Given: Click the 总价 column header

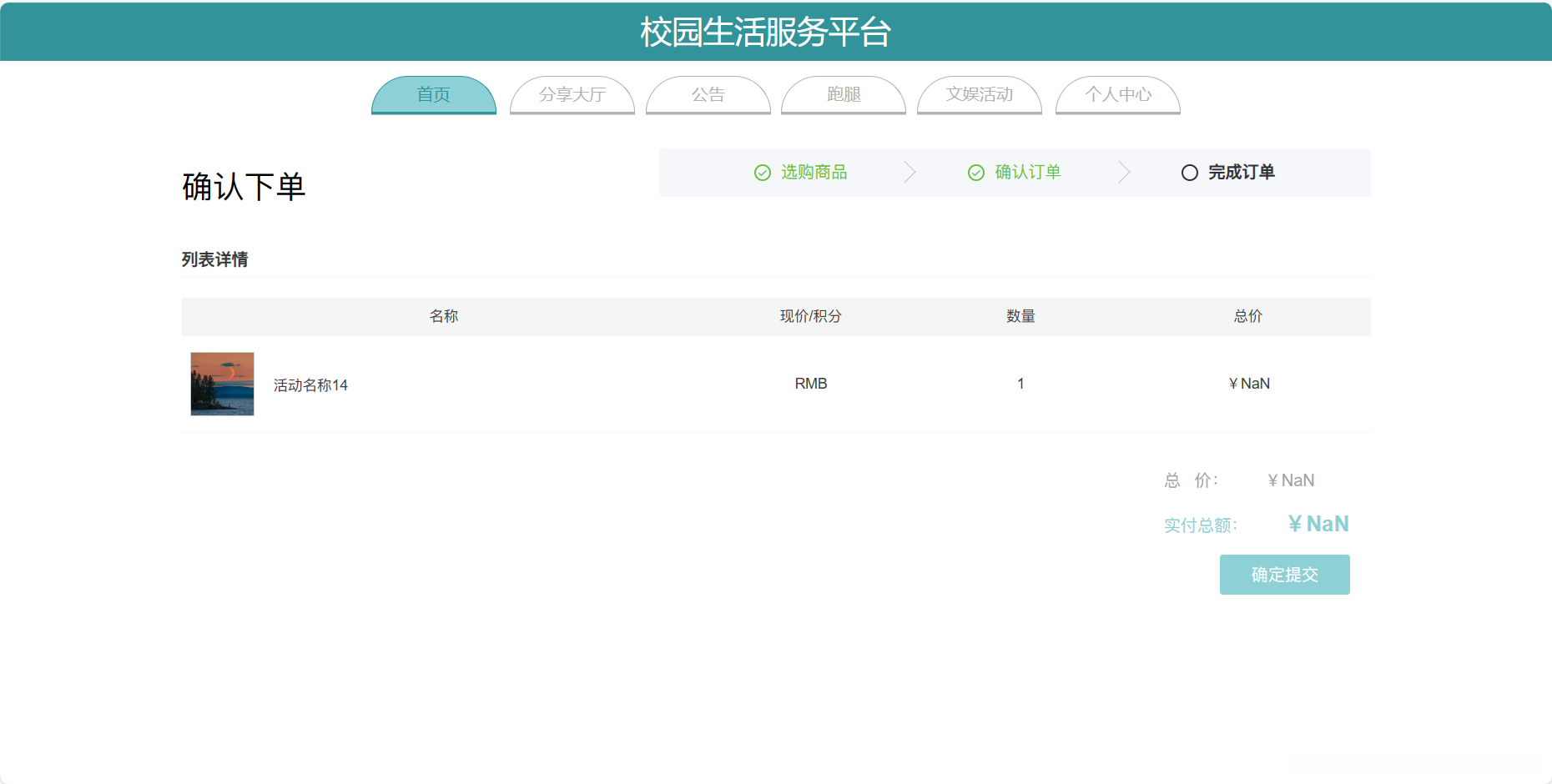Looking at the screenshot, I should coord(1247,316).
